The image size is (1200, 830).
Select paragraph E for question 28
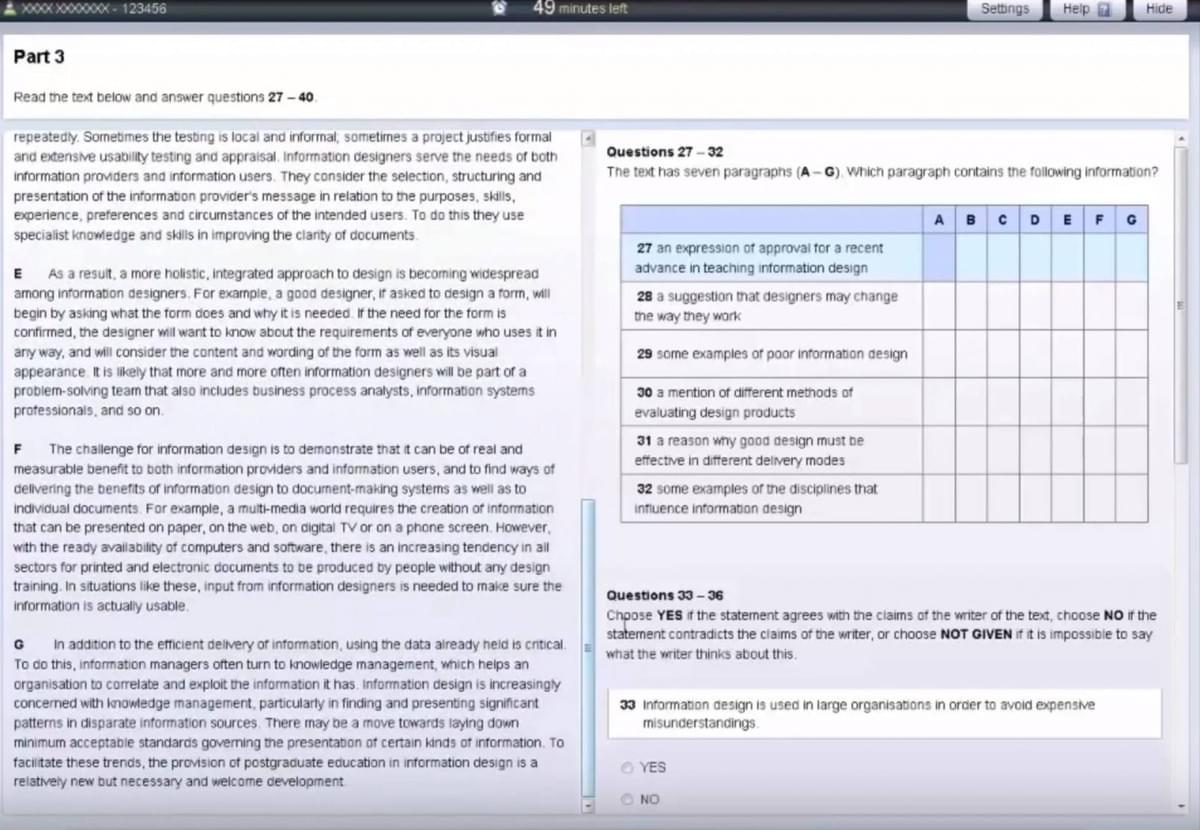1067,305
